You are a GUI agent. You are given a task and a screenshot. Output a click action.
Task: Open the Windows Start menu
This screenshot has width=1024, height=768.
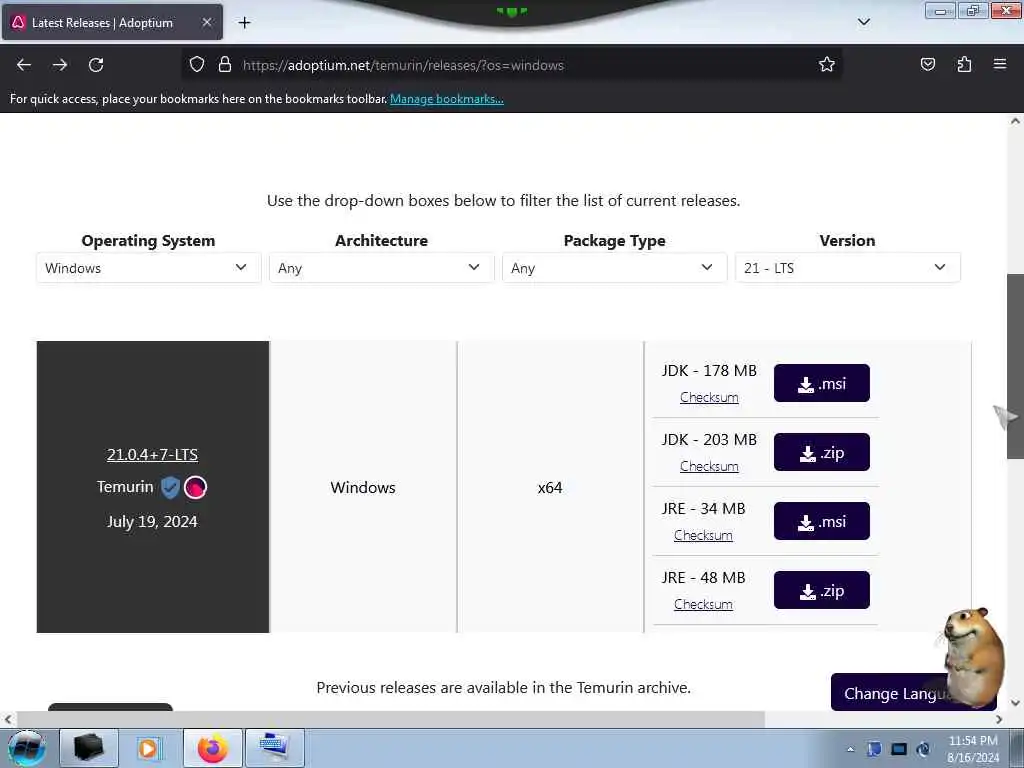[26, 748]
